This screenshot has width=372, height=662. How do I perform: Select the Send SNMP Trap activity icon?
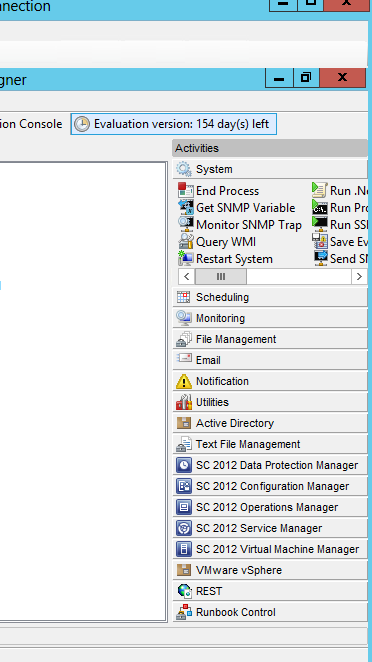(320, 258)
